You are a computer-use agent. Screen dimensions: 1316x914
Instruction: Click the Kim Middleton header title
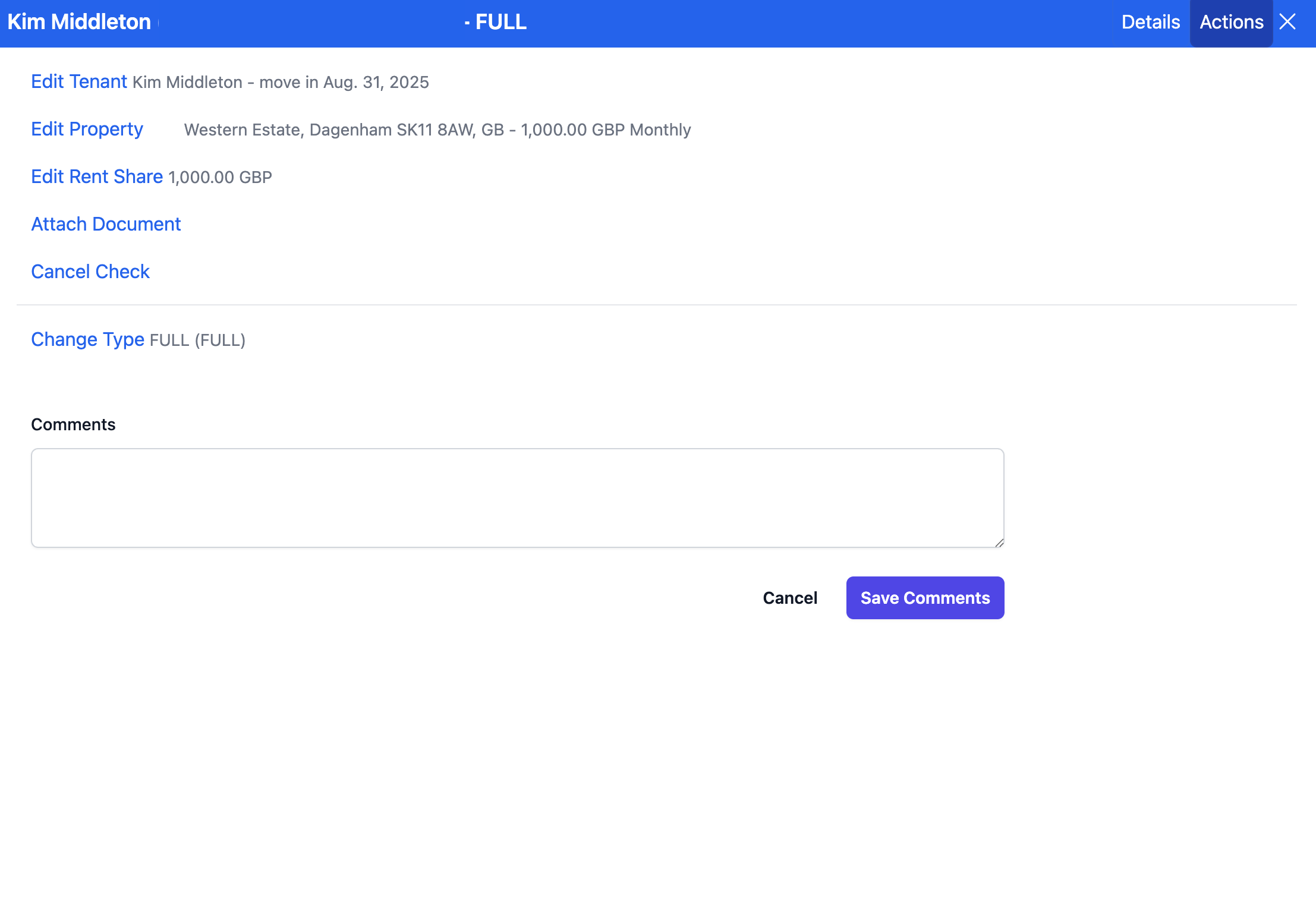click(79, 22)
